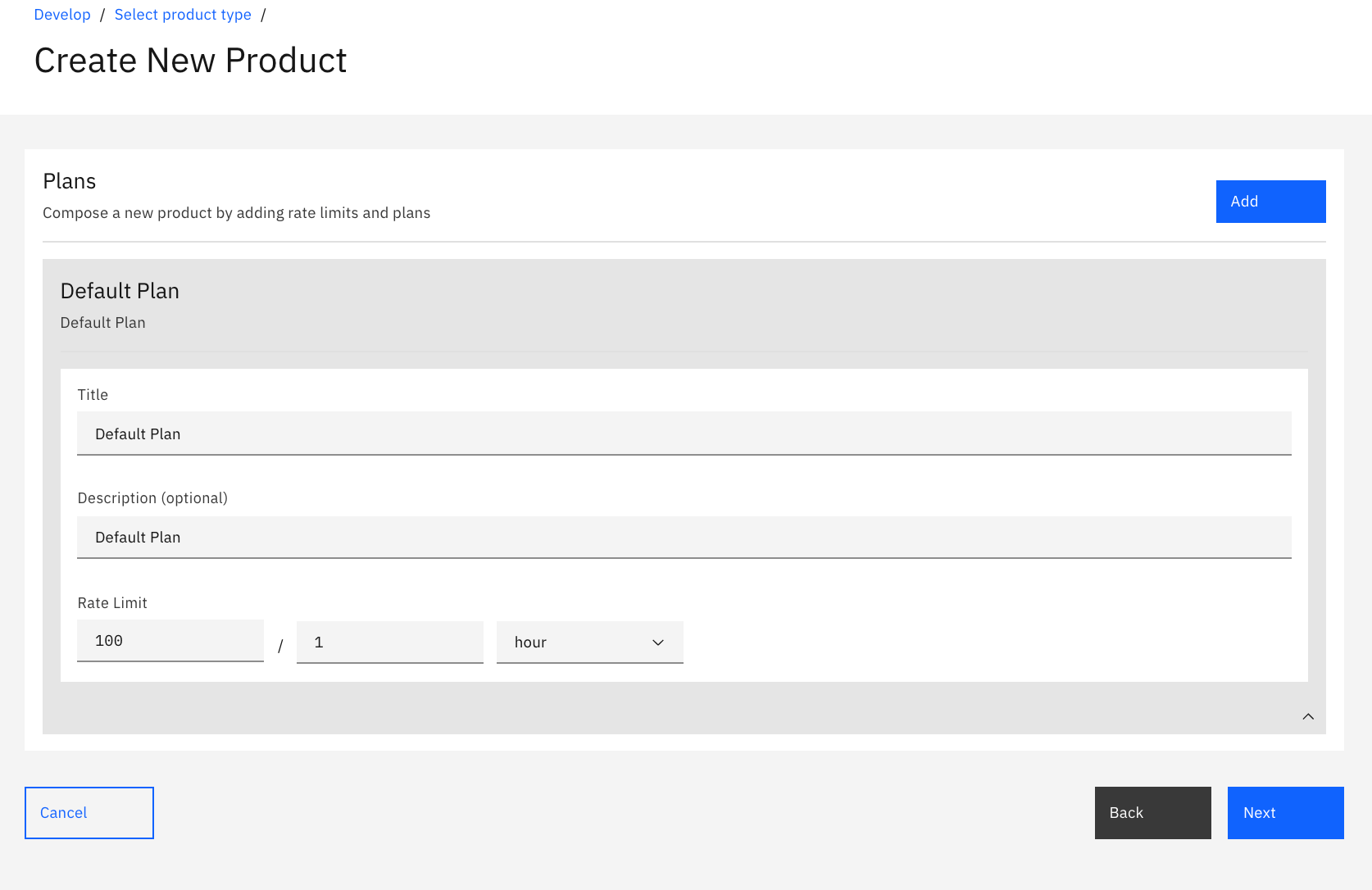
Task: Click the interval field containing 1
Action: (388, 642)
